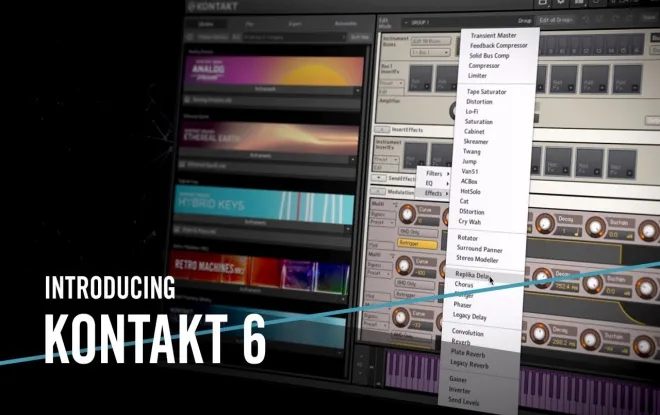Open the Hybrid Keys library banner
The height and width of the screenshot is (415, 660).
[x=264, y=204]
